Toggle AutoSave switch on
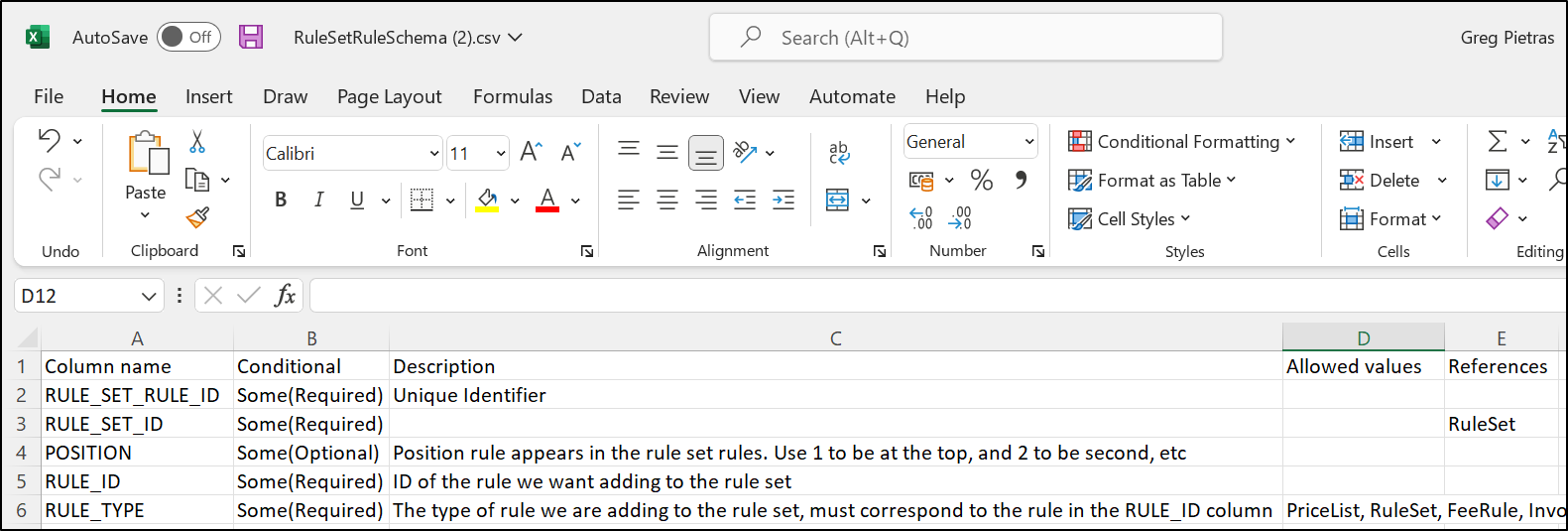This screenshot has height=531, width=1568. (187, 38)
